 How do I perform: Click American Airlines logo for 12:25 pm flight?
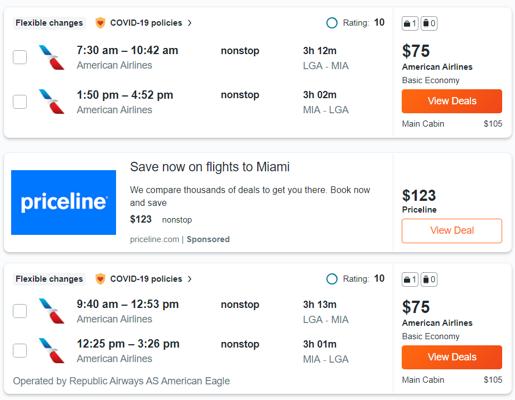51,351
